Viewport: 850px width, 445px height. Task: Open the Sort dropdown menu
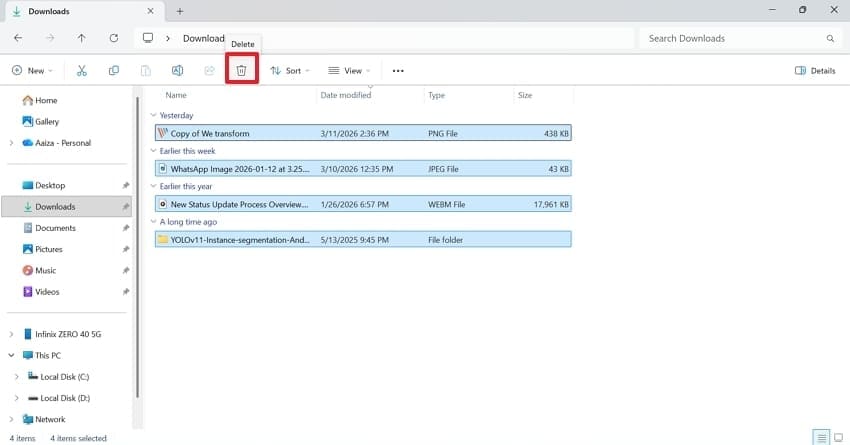pos(290,70)
